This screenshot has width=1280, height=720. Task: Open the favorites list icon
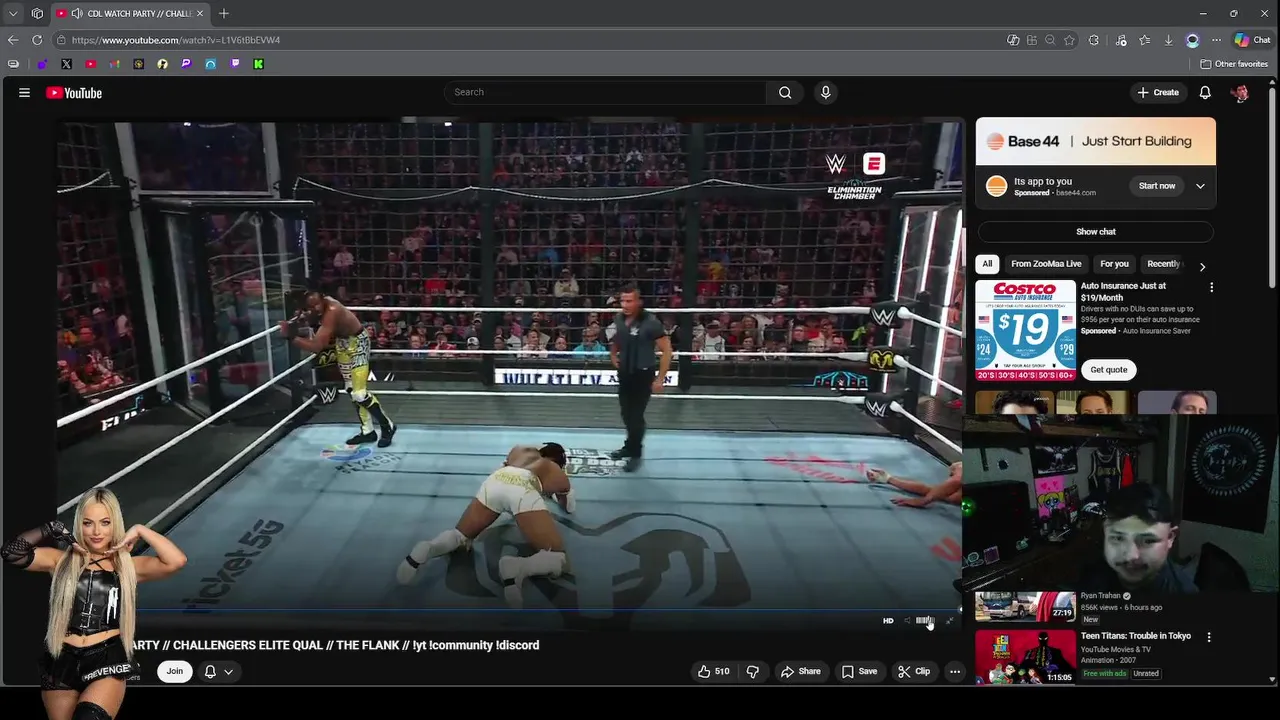pos(1144,40)
